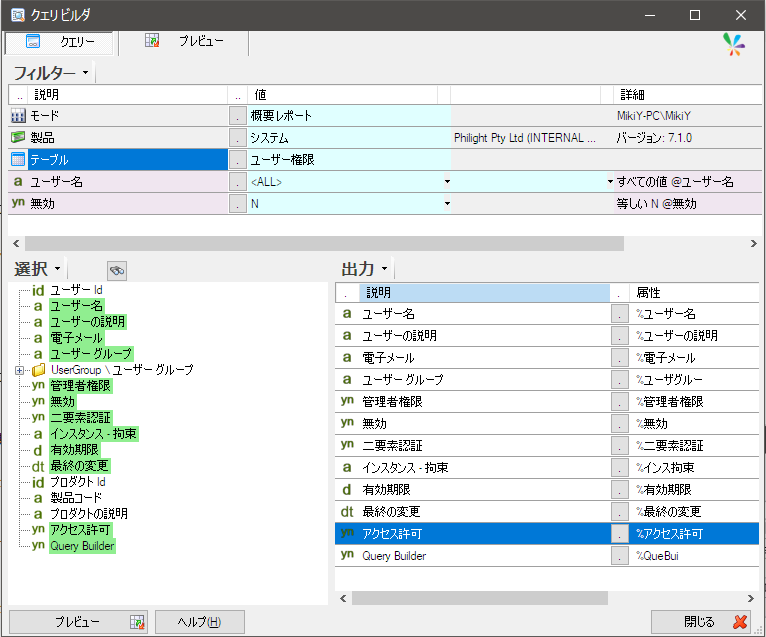Click the 製品 row small value button
Screen dimensions: 766x637
238,138
